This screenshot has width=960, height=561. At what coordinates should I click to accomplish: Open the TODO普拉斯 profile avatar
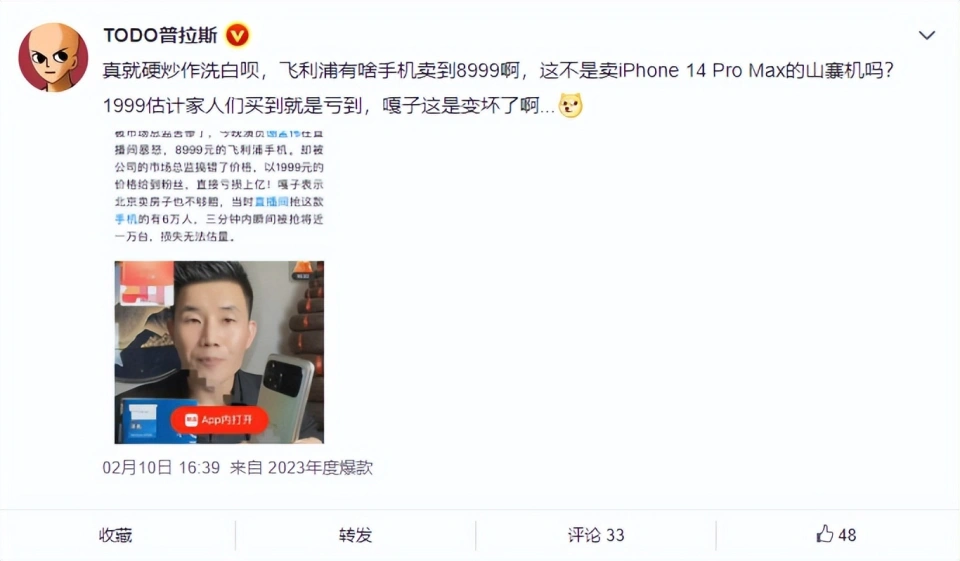coord(53,57)
